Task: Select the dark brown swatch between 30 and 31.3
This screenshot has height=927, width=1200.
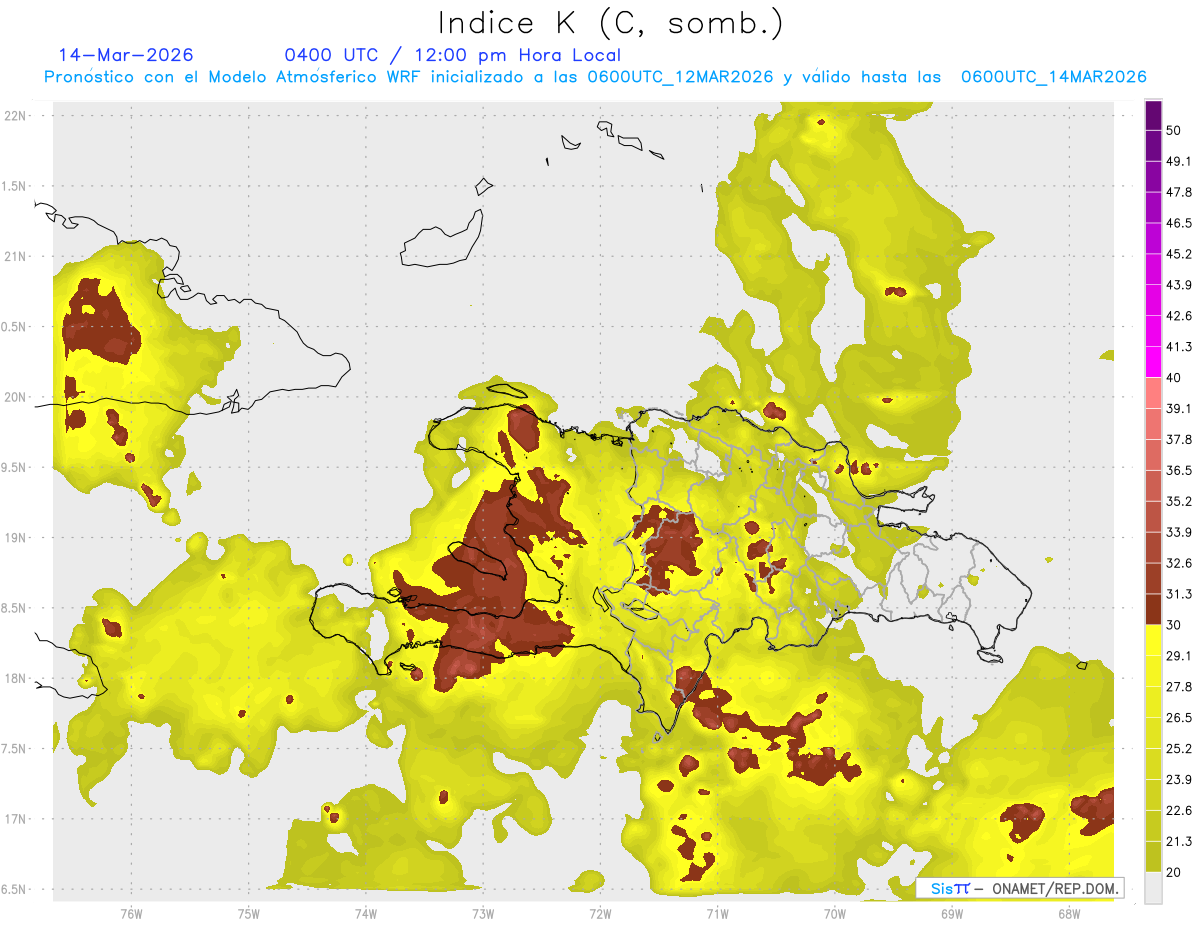Action: click(x=1153, y=609)
